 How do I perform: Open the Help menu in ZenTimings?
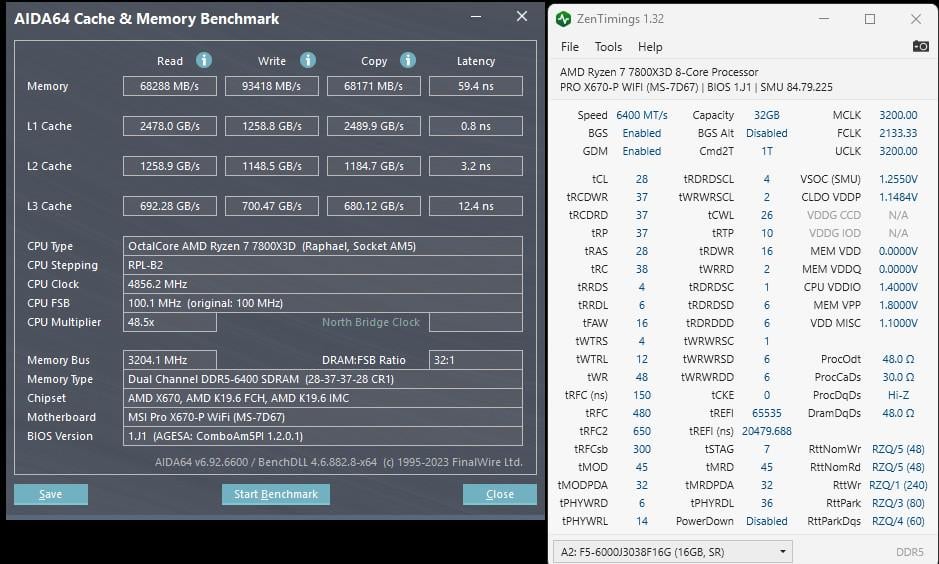(650, 47)
